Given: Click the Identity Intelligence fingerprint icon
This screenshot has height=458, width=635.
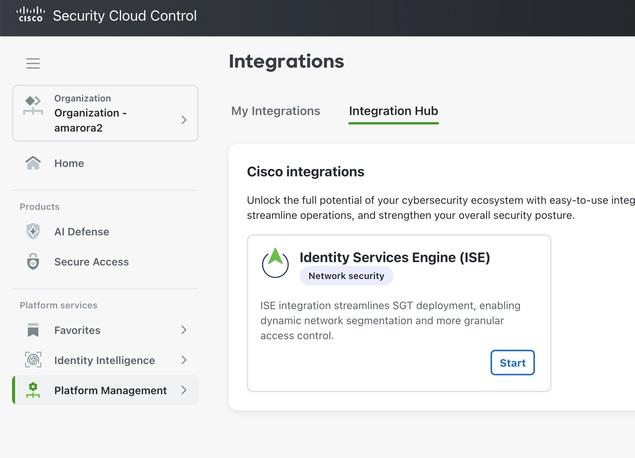Looking at the screenshot, I should click(x=33, y=360).
